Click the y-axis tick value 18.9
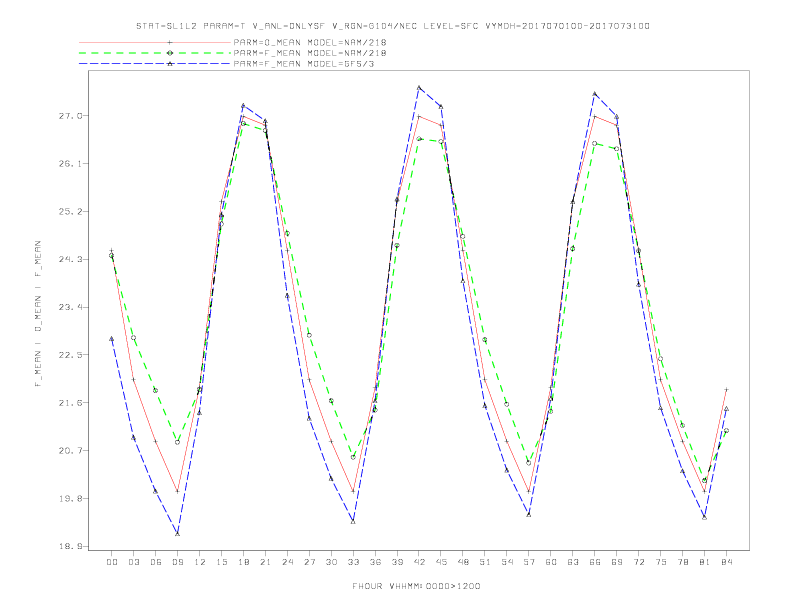The width and height of the screenshot is (792, 612). point(70,546)
